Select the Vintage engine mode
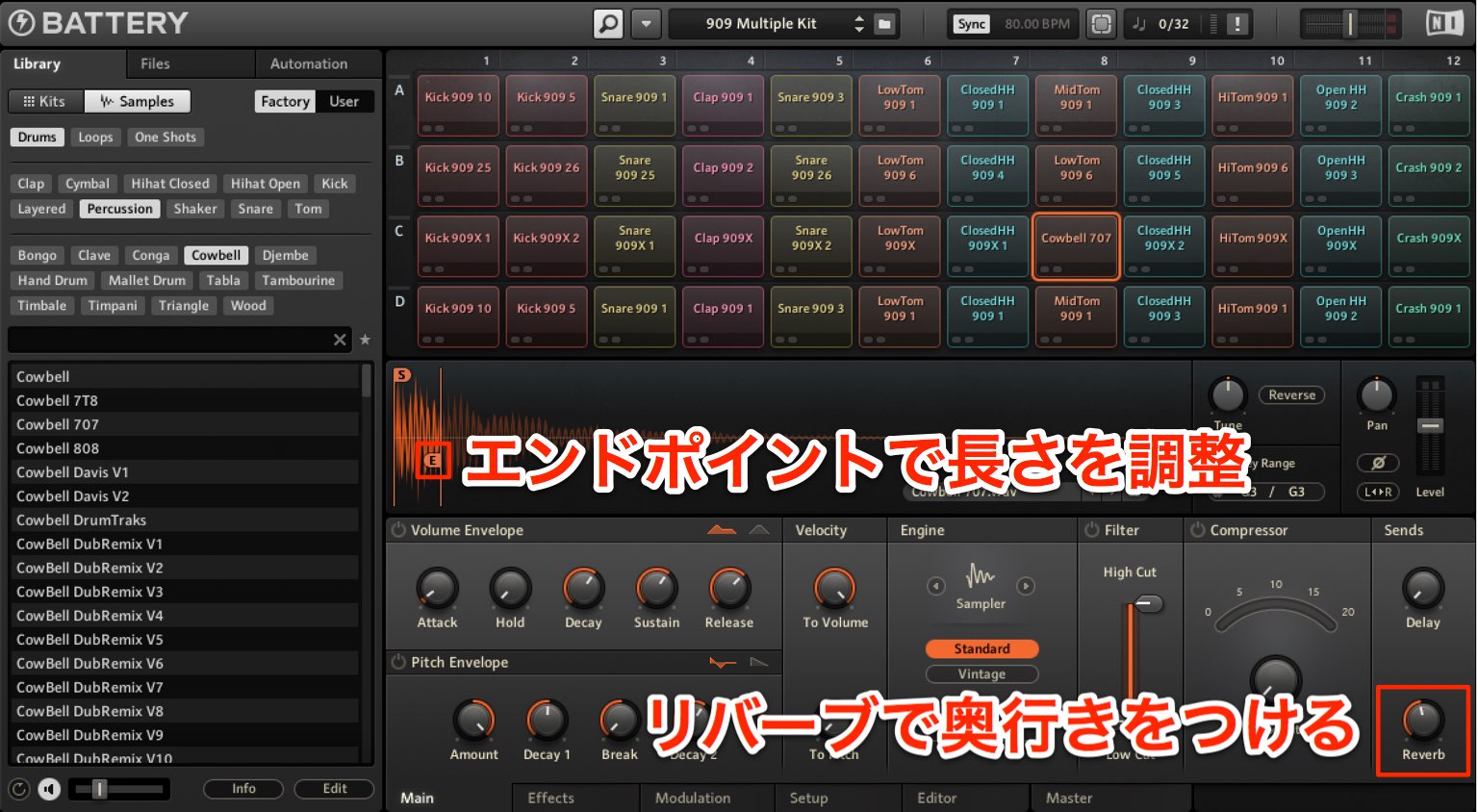This screenshot has width=1478, height=812. click(x=981, y=674)
